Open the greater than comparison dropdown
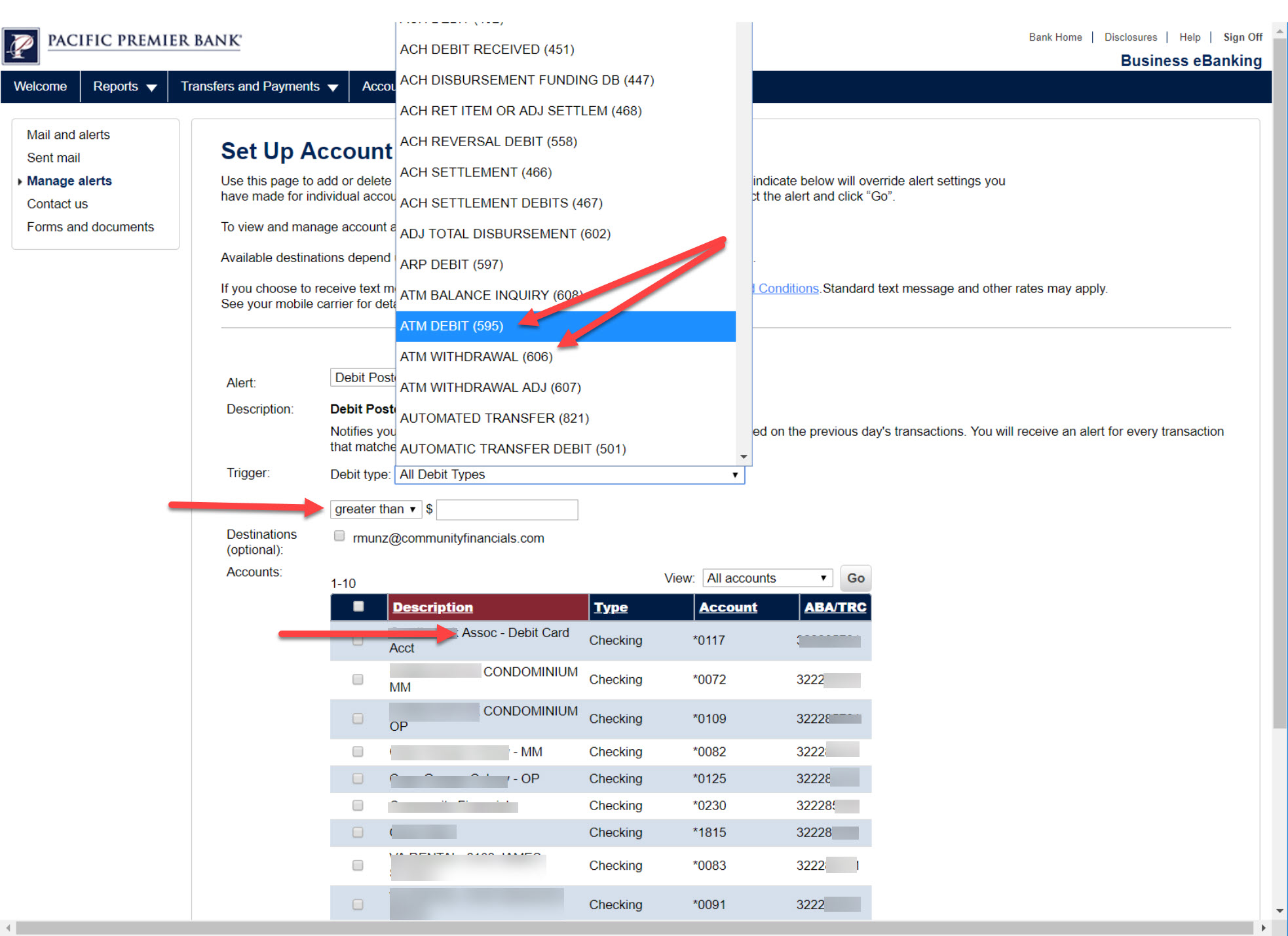Viewport: 1288px width, 936px height. click(375, 509)
